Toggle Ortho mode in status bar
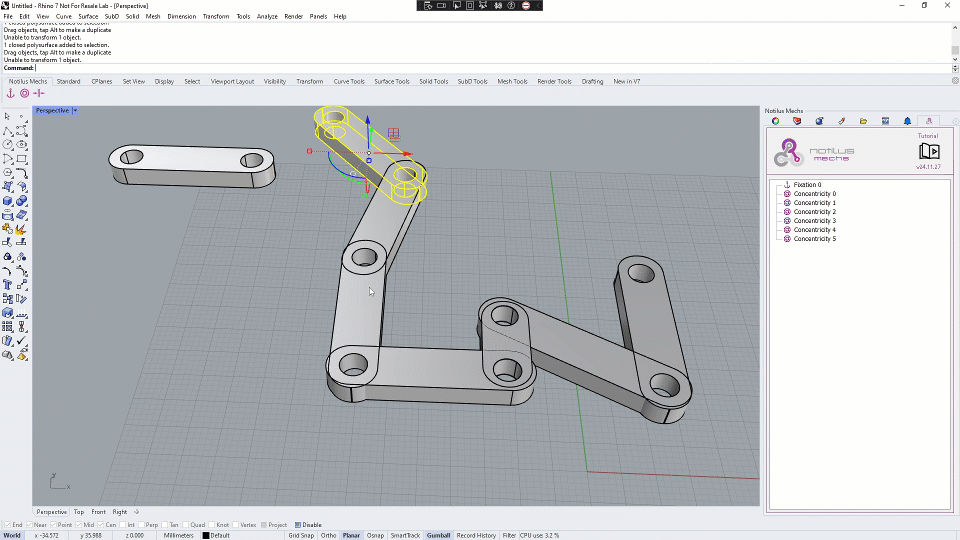The image size is (960, 540). (328, 535)
